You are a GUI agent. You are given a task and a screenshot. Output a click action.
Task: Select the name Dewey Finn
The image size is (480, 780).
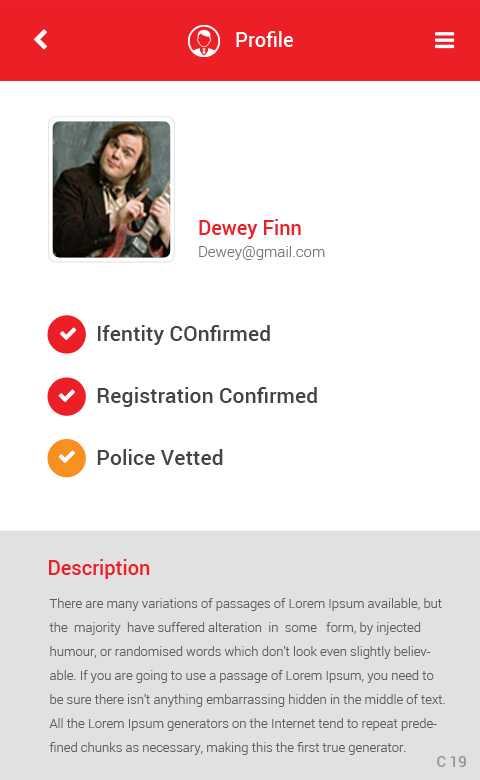(x=250, y=228)
